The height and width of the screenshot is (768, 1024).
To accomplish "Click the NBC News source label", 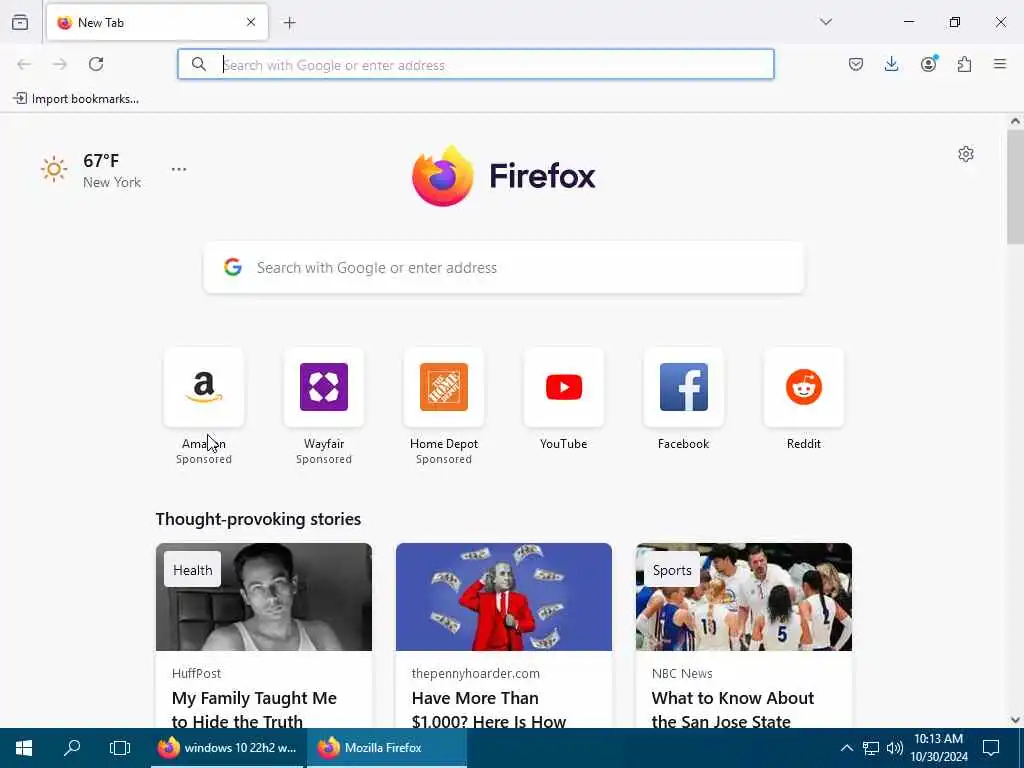I will pyautogui.click(x=682, y=673).
